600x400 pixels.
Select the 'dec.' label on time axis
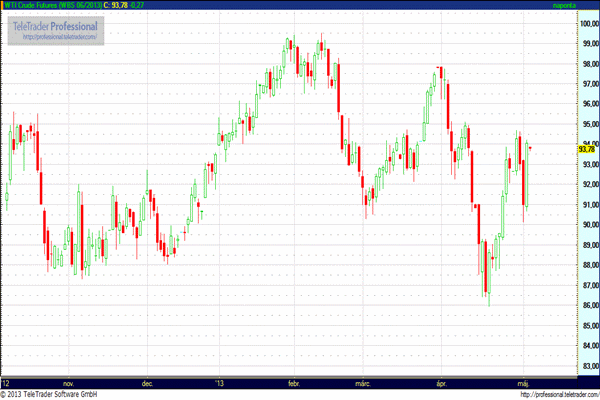tap(147, 383)
